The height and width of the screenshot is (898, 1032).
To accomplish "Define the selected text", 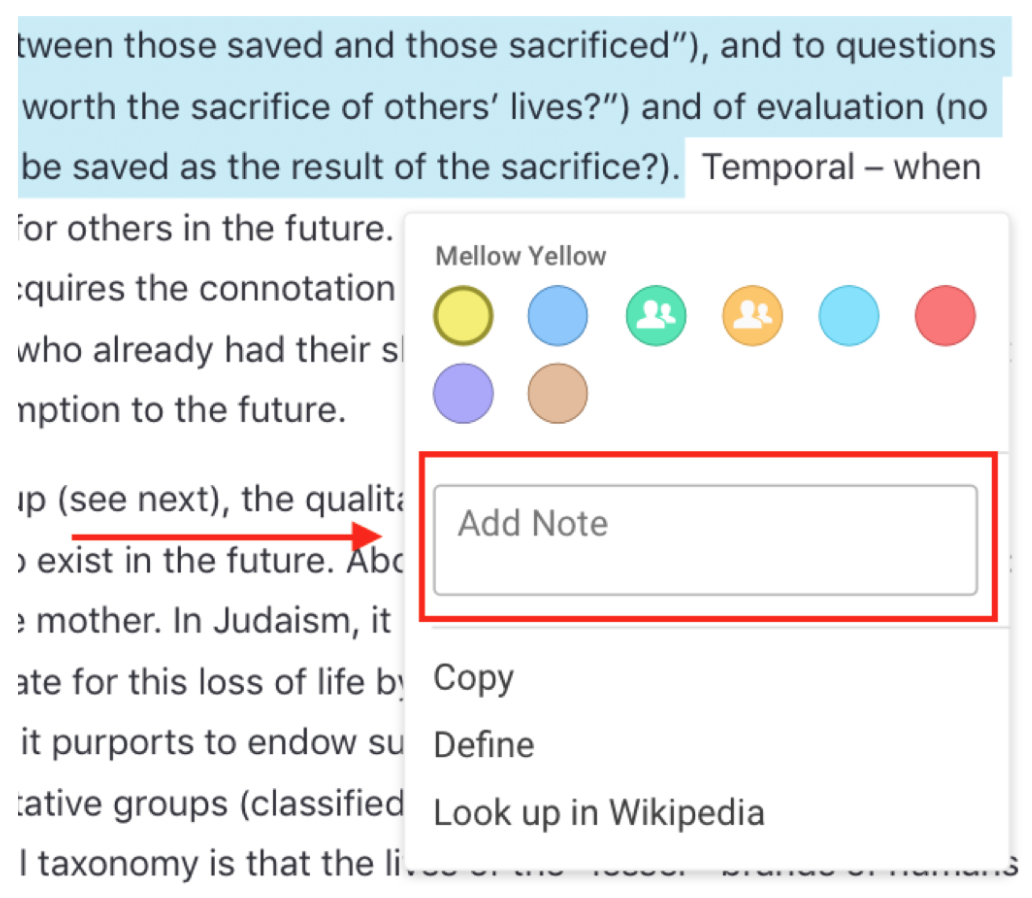I will click(x=483, y=745).
